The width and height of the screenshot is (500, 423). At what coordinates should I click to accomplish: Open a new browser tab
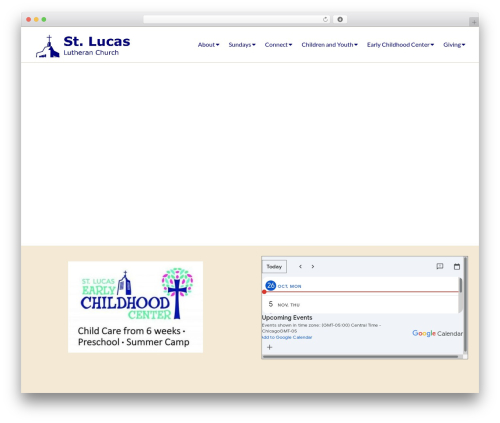coord(474,22)
